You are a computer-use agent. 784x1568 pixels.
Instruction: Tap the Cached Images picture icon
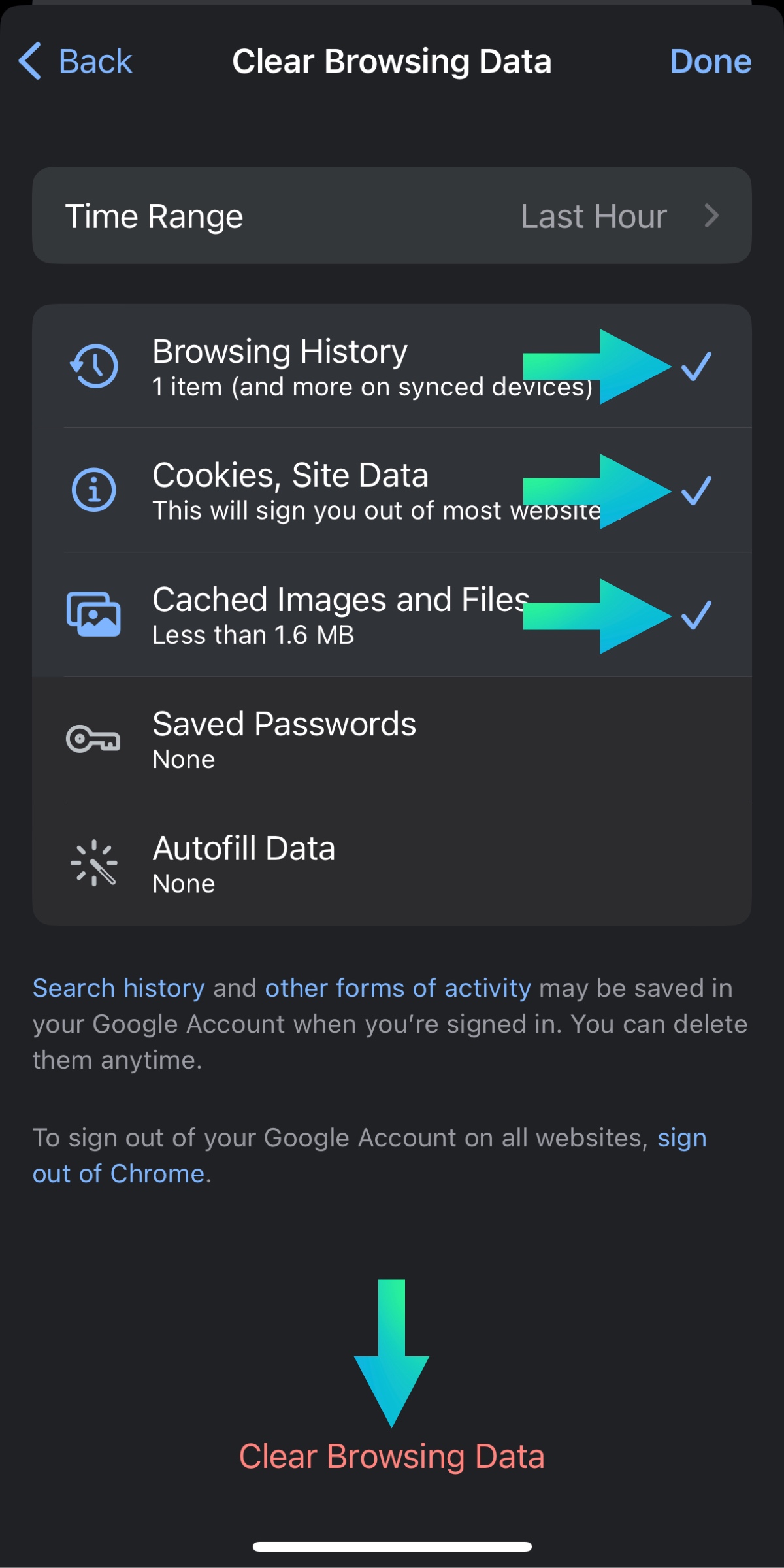[93, 614]
